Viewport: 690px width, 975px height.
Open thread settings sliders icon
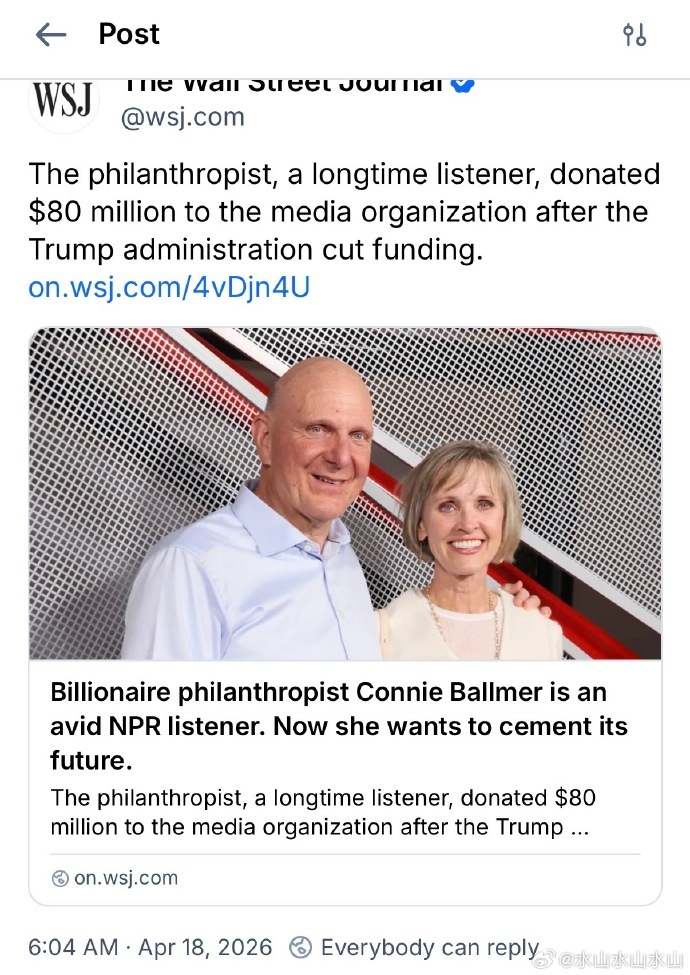634,35
